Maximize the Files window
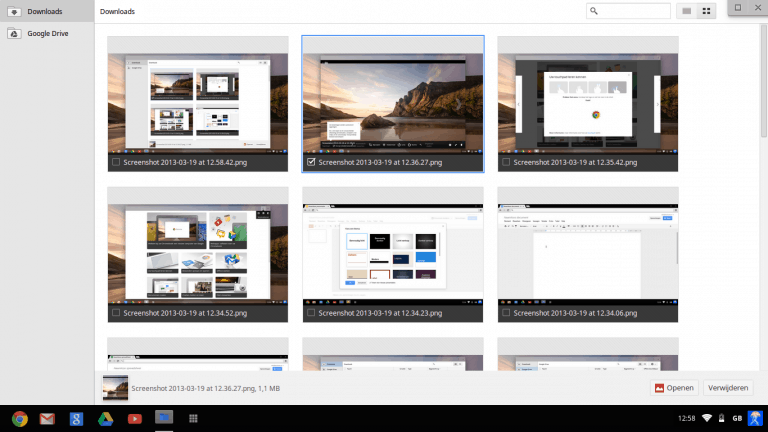The width and height of the screenshot is (768, 432). (x=738, y=7)
